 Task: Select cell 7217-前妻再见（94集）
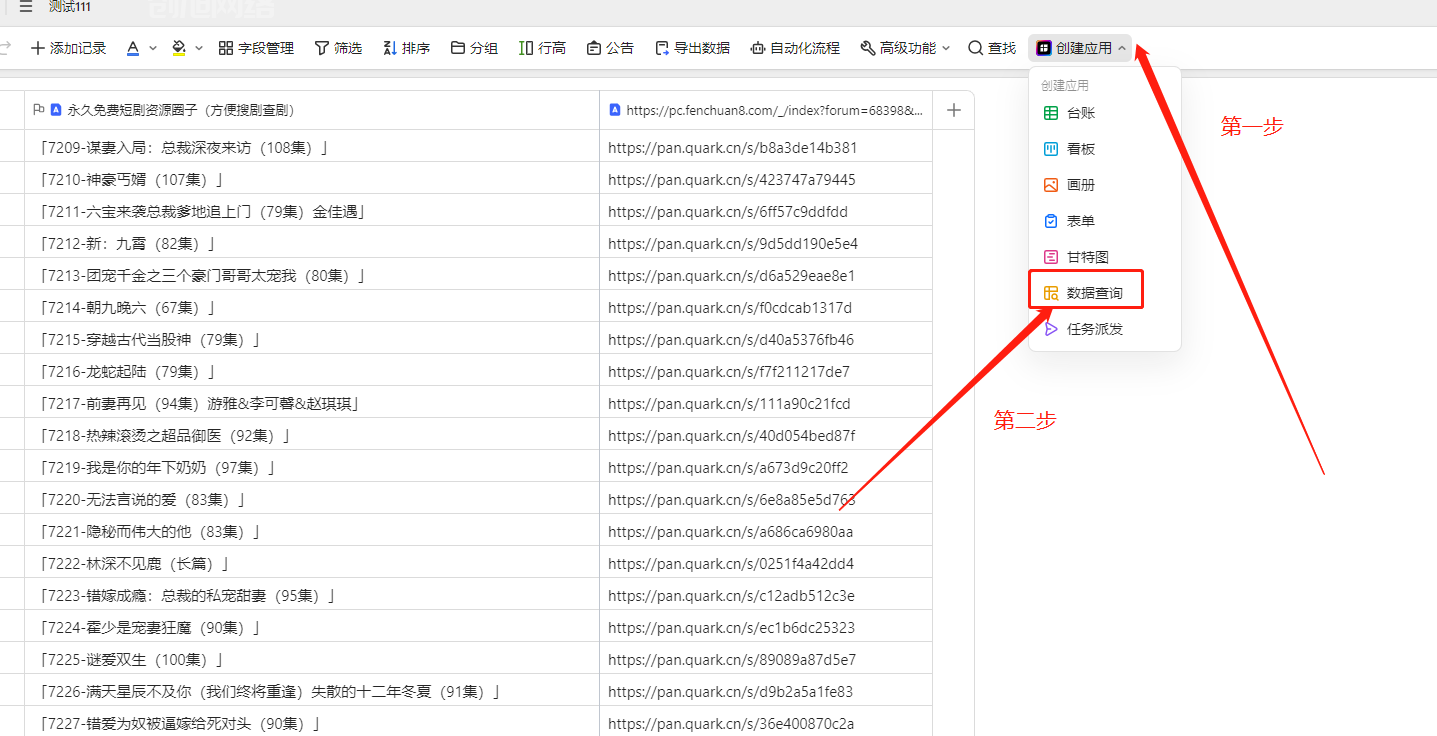(x=312, y=404)
